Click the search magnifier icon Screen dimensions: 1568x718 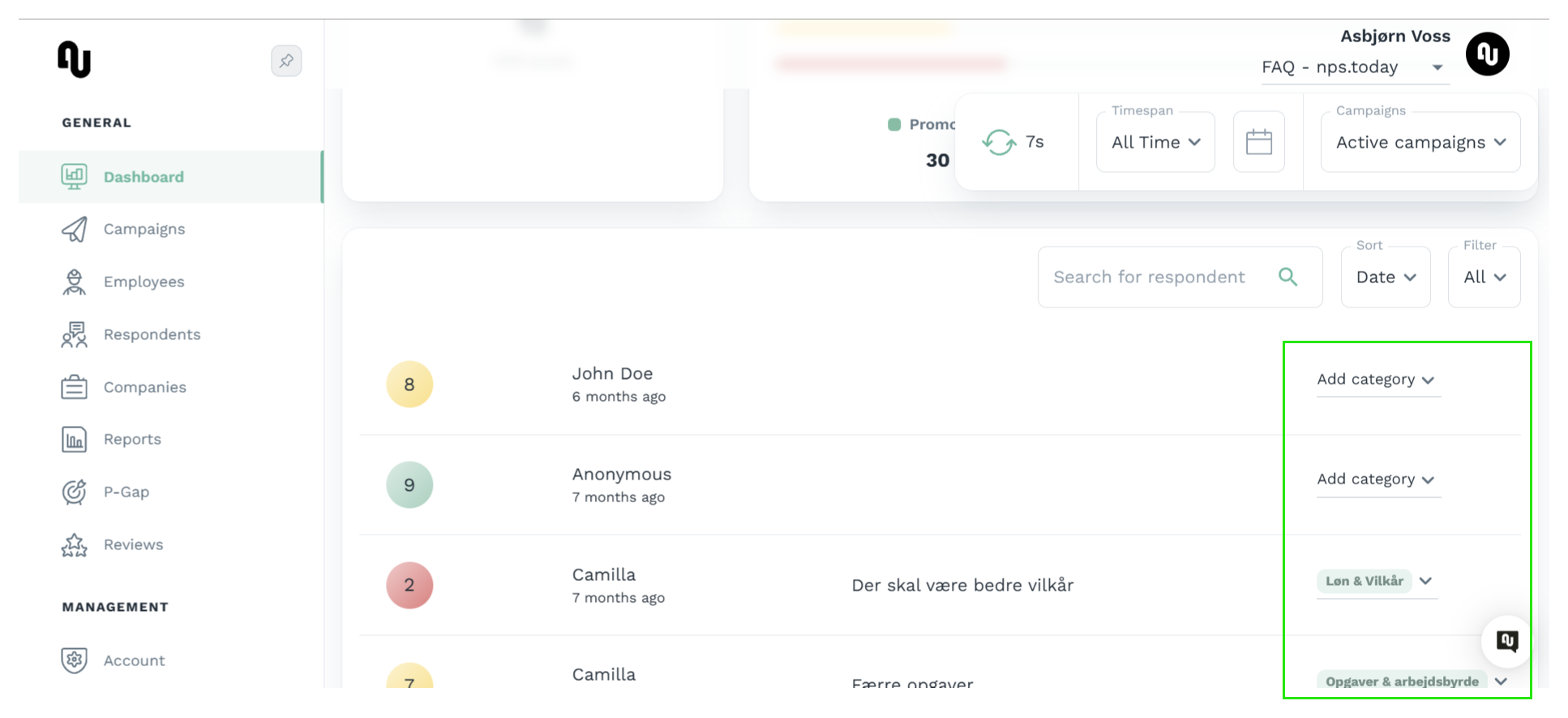(1287, 277)
